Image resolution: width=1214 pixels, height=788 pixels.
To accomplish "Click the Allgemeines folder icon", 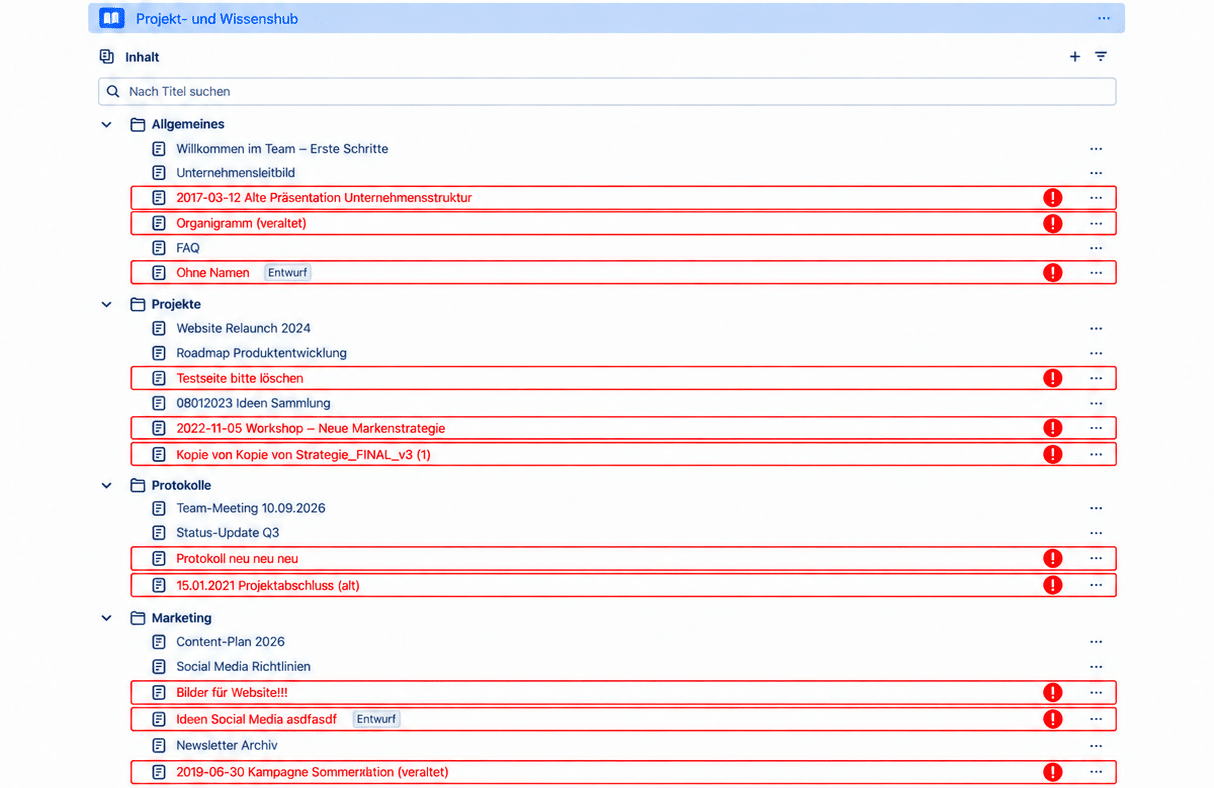I will click(x=138, y=124).
